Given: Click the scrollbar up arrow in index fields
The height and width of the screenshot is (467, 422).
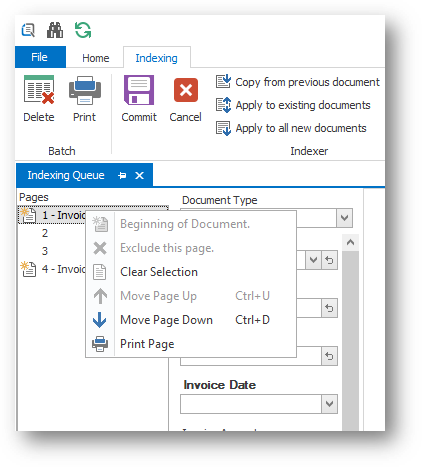Looking at the screenshot, I should click(x=350, y=243).
